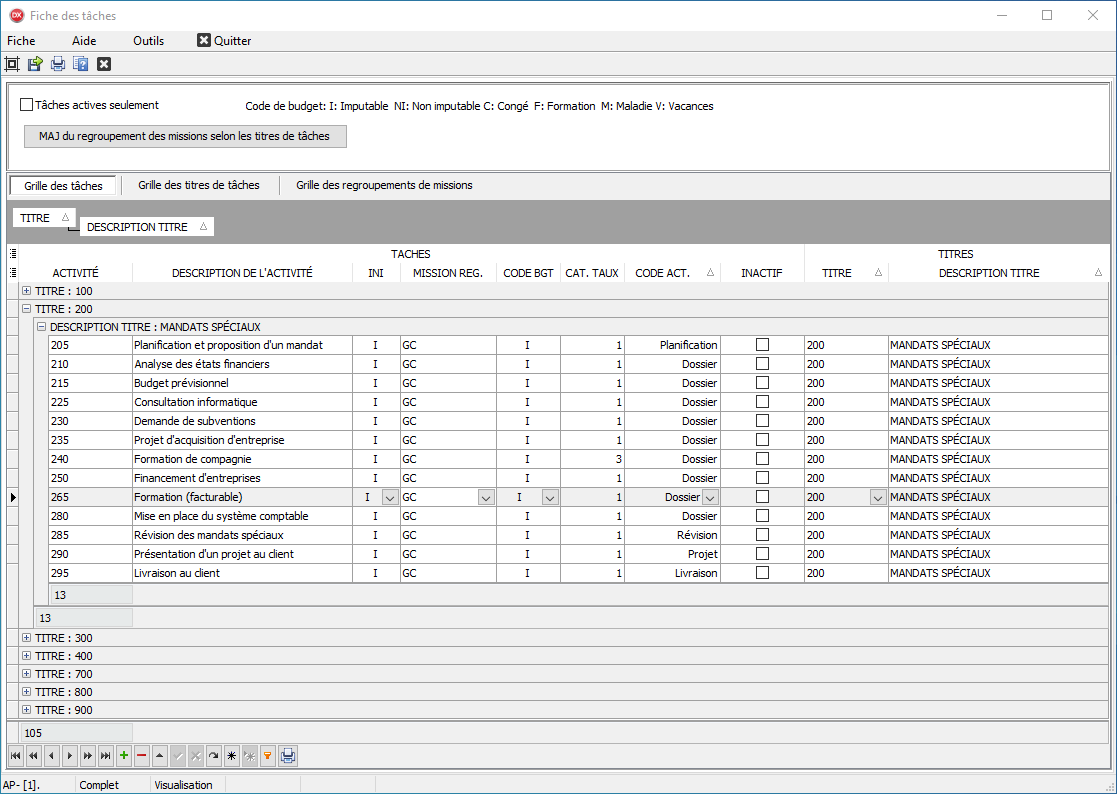The image size is (1117, 794).
Task: Open the orange filter icon in the navigator
Action: pyautogui.click(x=268, y=756)
